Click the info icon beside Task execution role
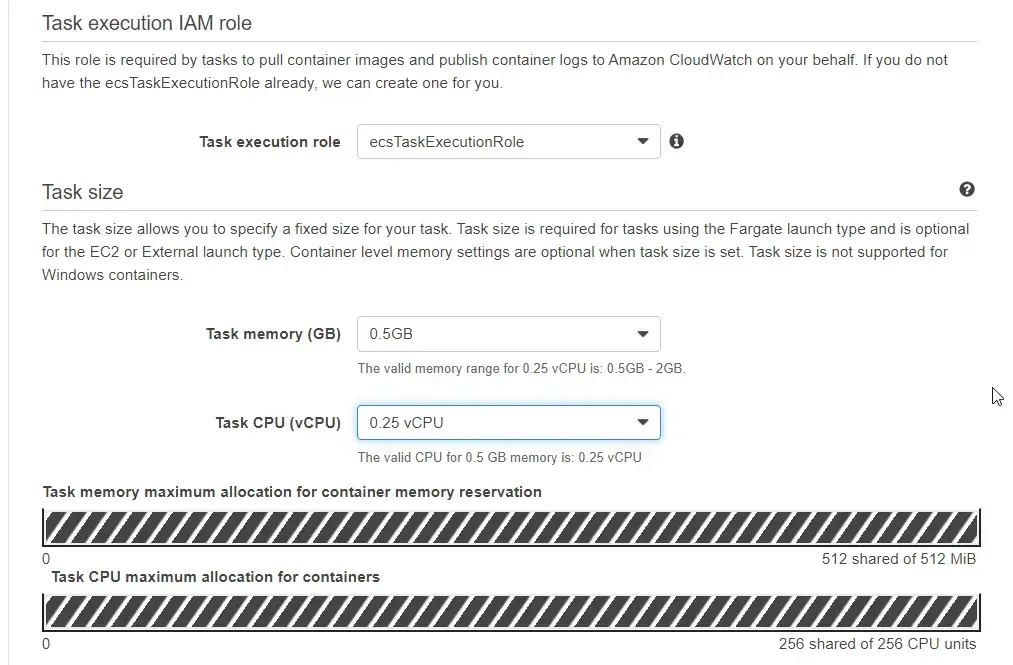 click(676, 141)
